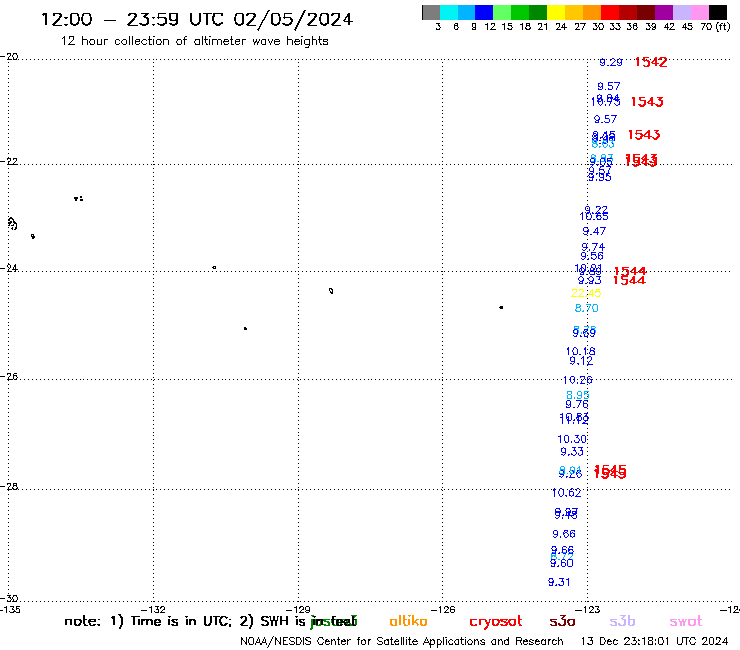This screenshot has width=740, height=650.
Task: Select the black swatch at legend end
Action: point(717,12)
